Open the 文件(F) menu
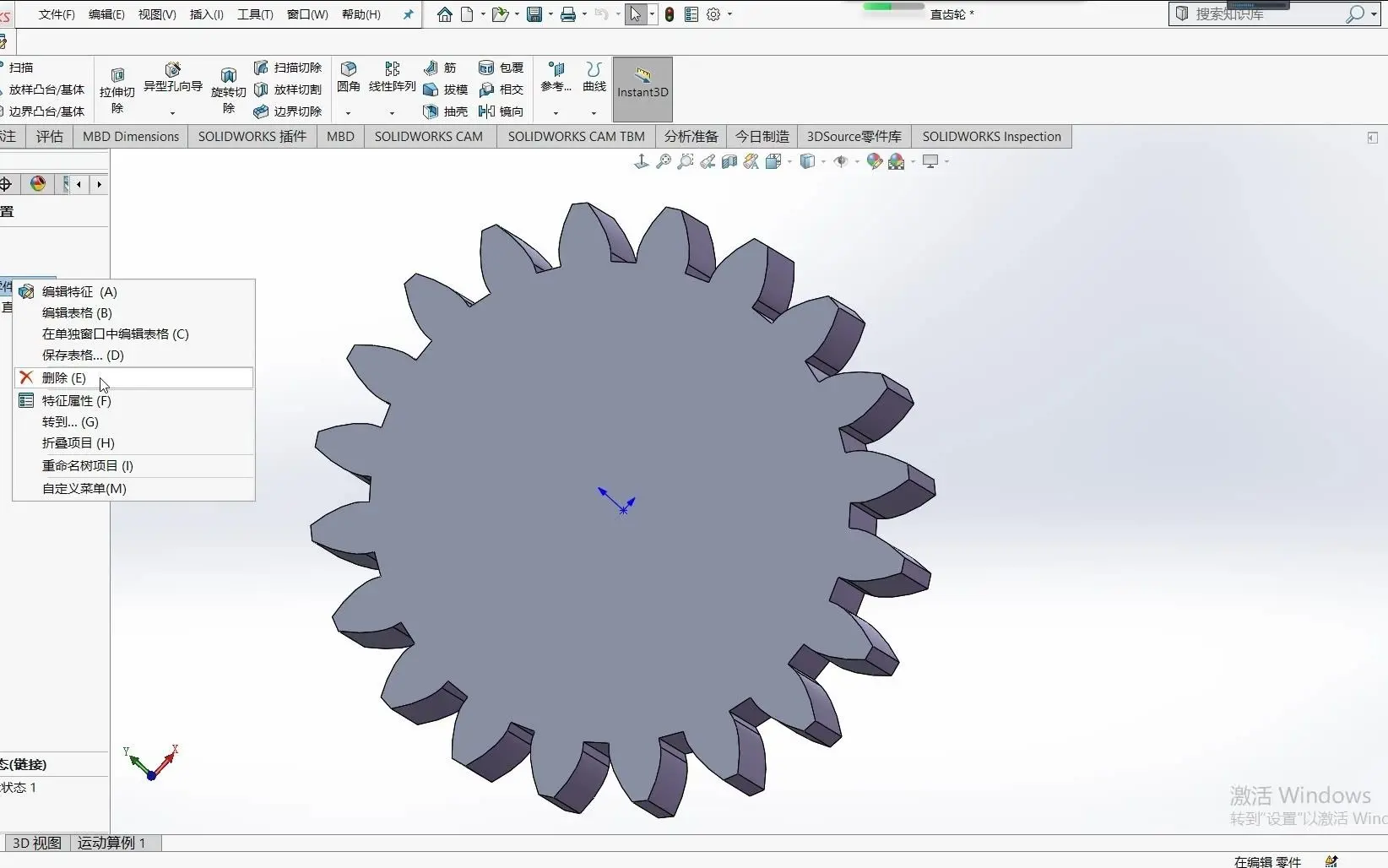The height and width of the screenshot is (868, 1388). pyautogui.click(x=57, y=14)
